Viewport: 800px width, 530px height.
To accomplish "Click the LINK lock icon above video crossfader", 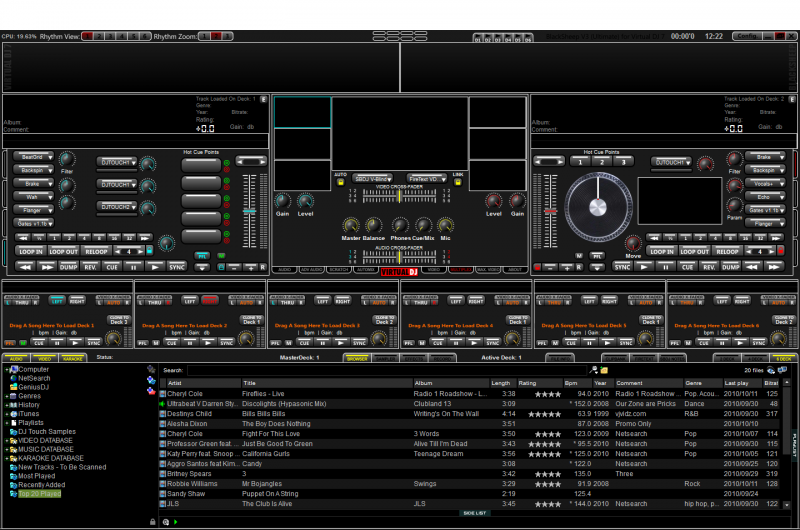I will click(x=458, y=182).
